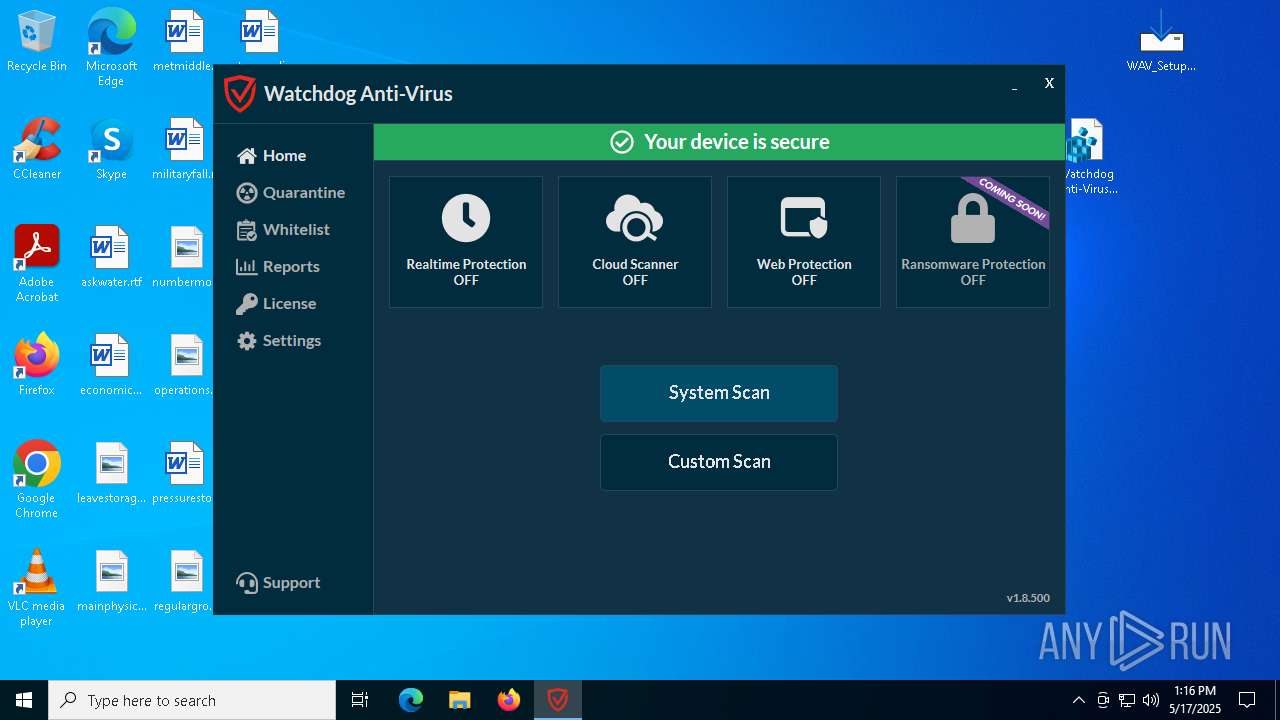
Task: Open Firefox from taskbar
Action: tap(509, 700)
